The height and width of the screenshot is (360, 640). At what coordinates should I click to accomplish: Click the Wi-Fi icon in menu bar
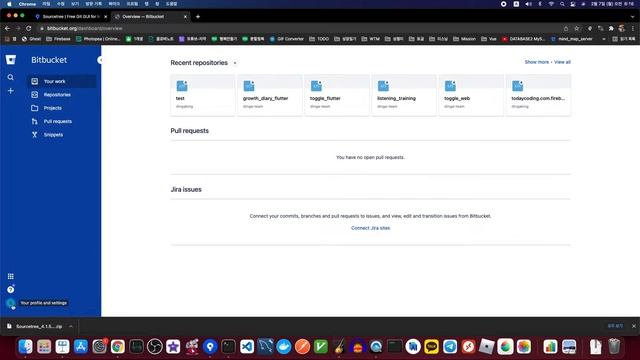pyautogui.click(x=551, y=4)
